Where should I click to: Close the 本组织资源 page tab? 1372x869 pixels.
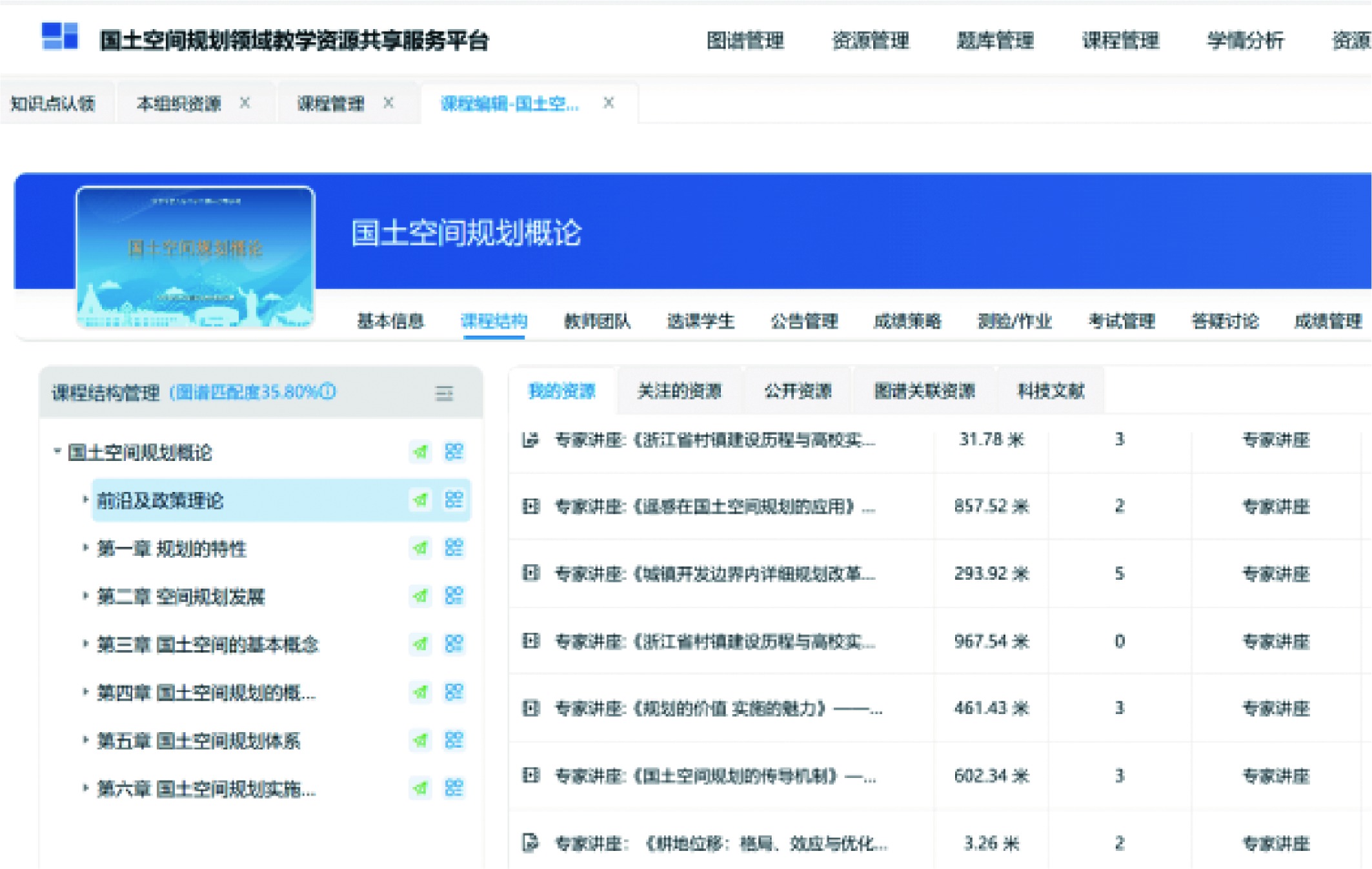tap(245, 103)
